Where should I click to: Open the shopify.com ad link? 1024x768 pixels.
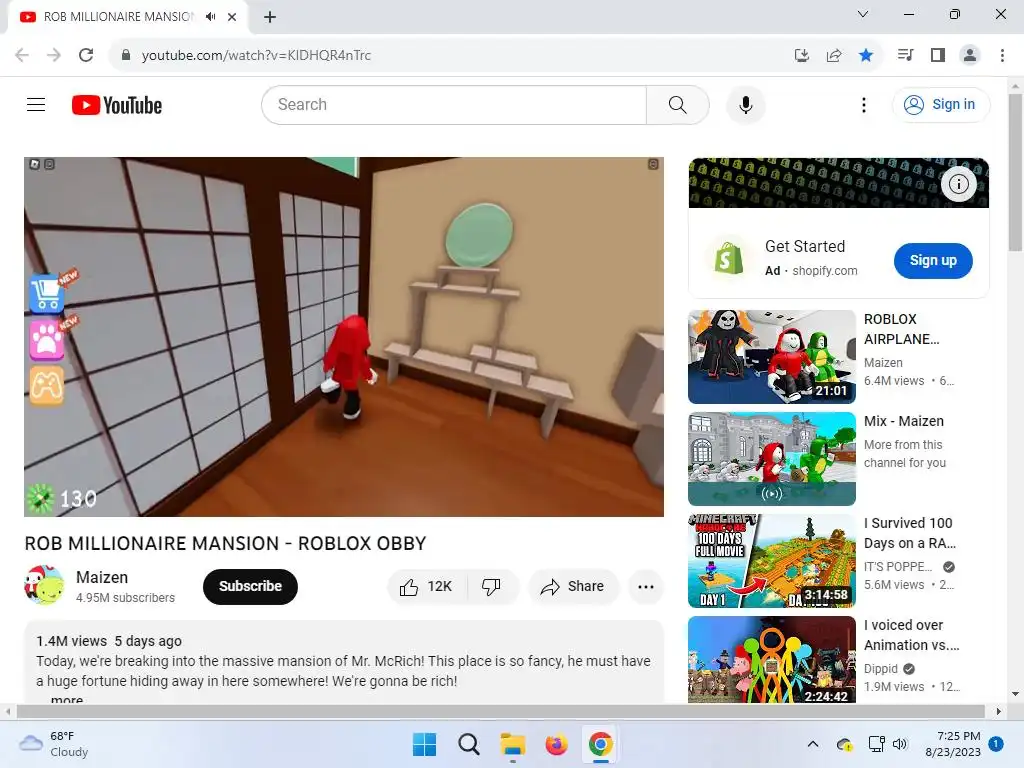[x=824, y=271]
